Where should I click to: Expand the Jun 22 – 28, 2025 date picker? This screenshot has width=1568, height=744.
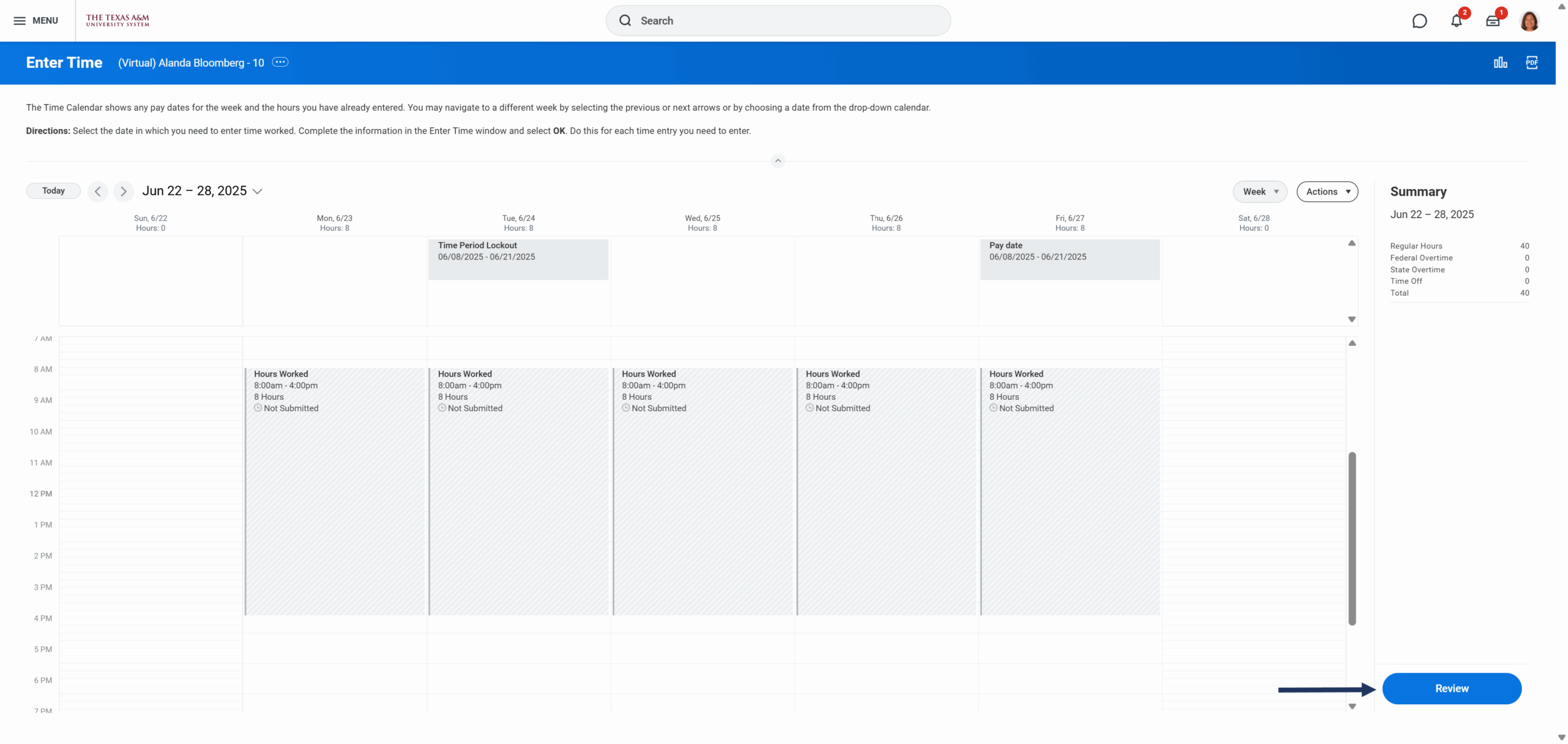tap(257, 192)
